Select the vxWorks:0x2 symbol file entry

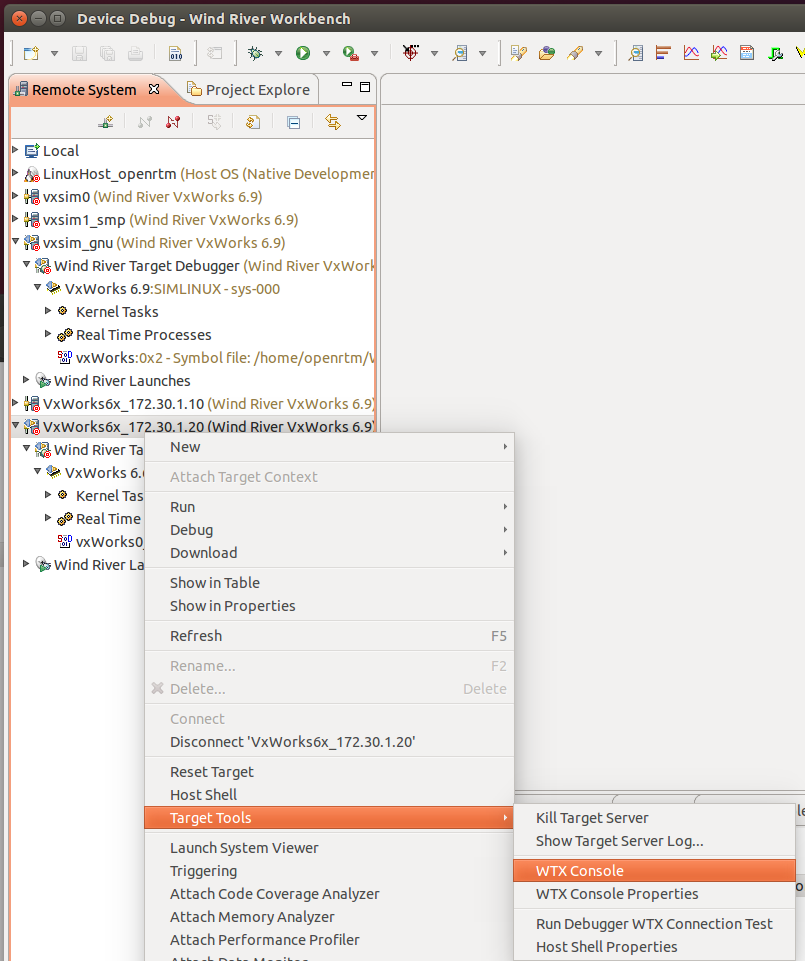point(216,358)
